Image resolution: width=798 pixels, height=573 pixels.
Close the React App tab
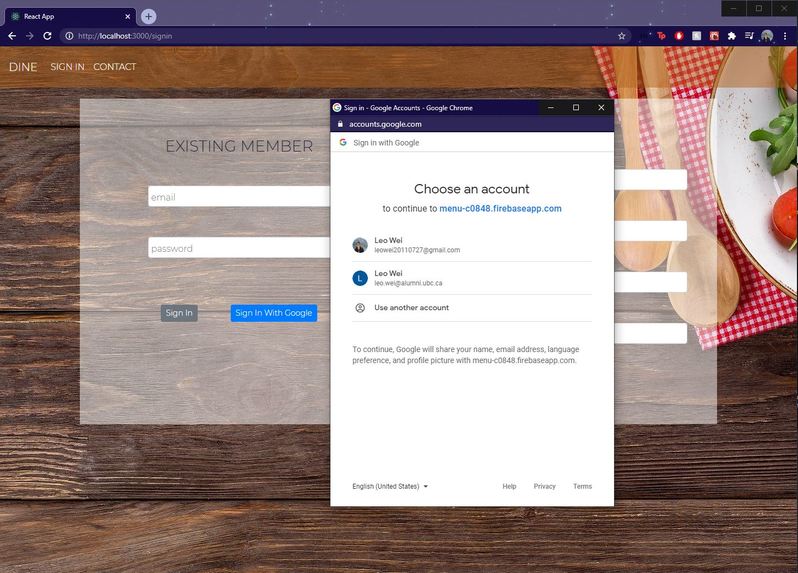click(128, 16)
